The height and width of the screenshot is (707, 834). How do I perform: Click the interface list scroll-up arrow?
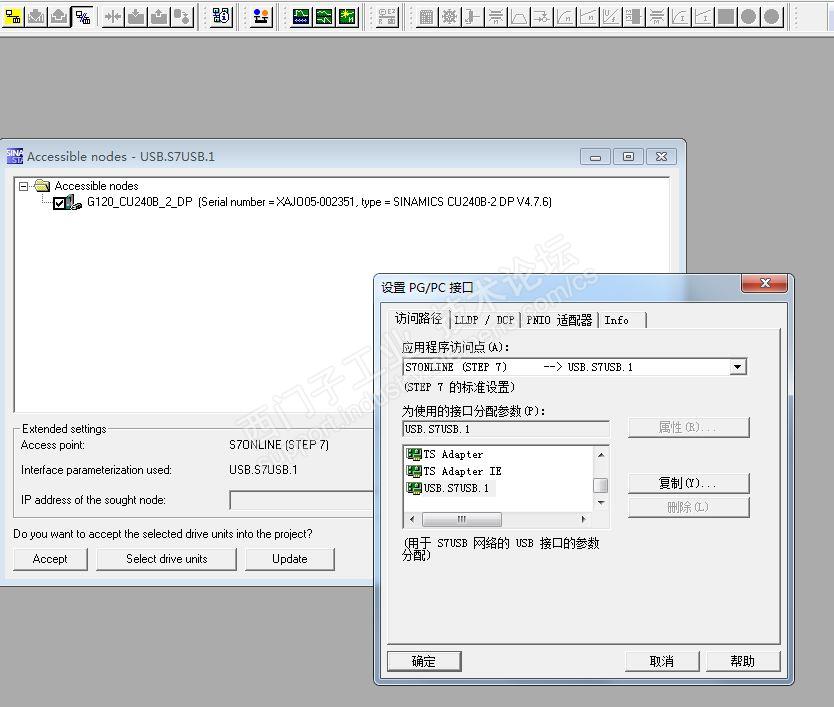click(x=601, y=455)
